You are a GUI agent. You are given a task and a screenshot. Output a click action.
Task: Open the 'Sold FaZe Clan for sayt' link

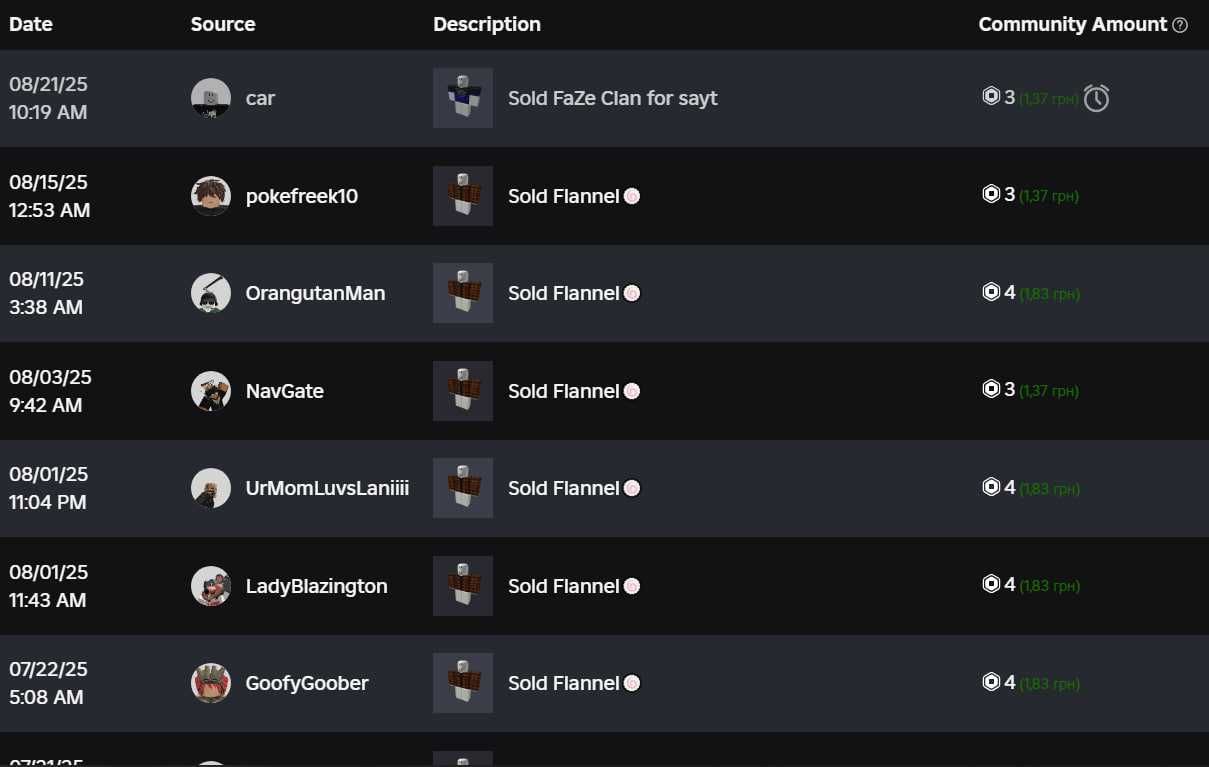[x=613, y=98]
